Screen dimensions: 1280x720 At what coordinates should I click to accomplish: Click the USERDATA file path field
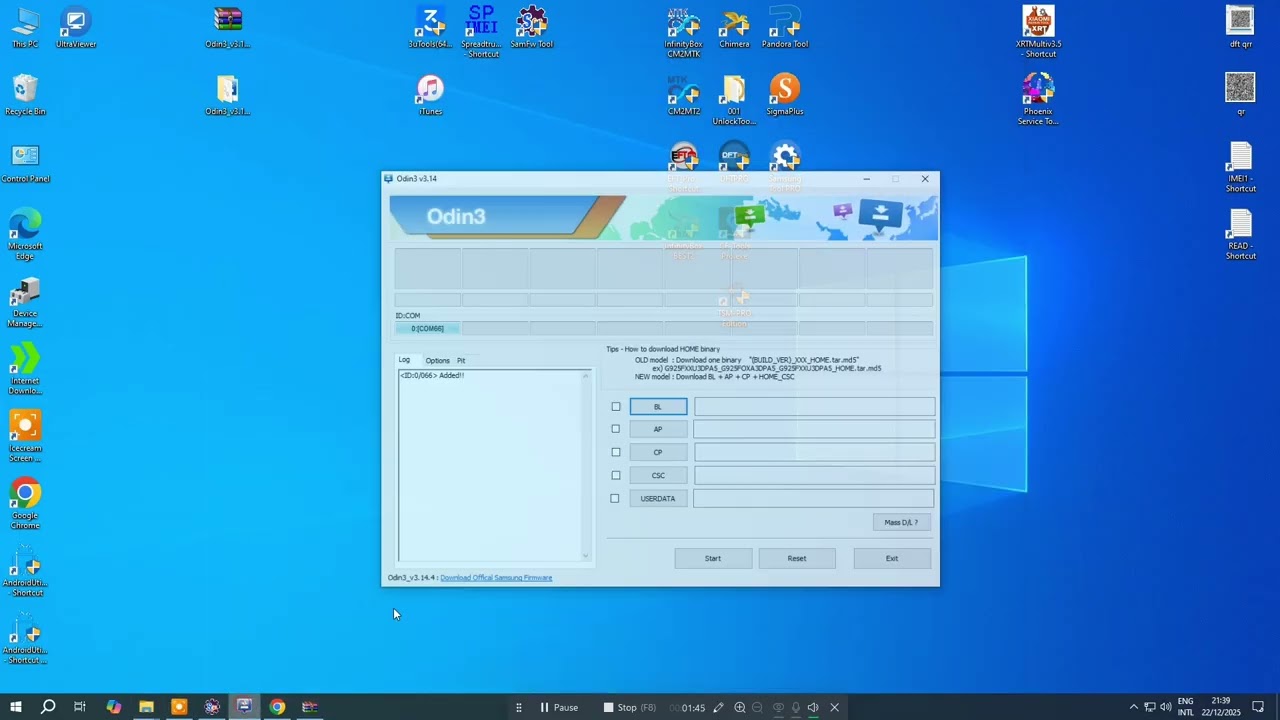(x=814, y=498)
